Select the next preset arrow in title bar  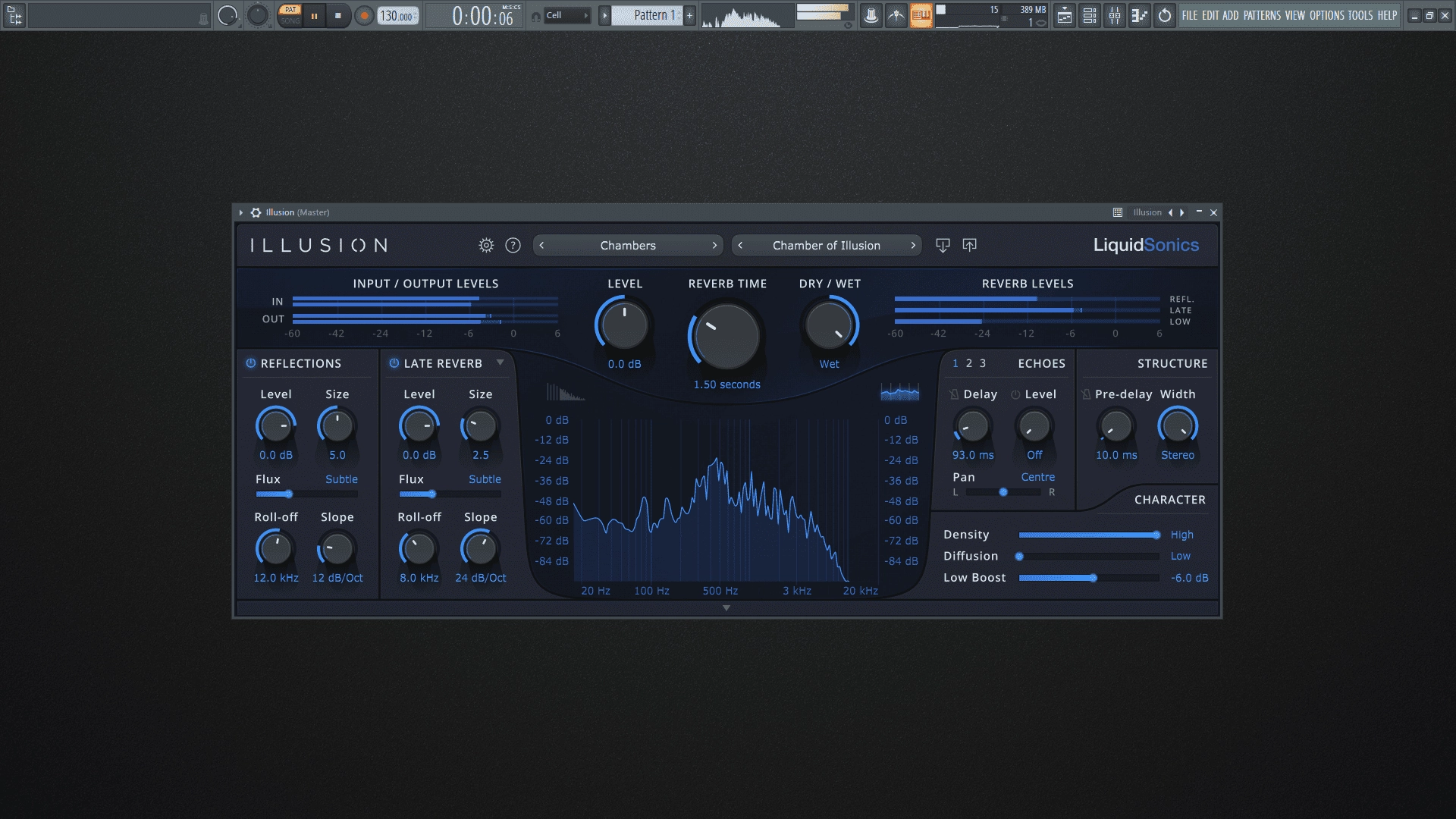[1181, 212]
